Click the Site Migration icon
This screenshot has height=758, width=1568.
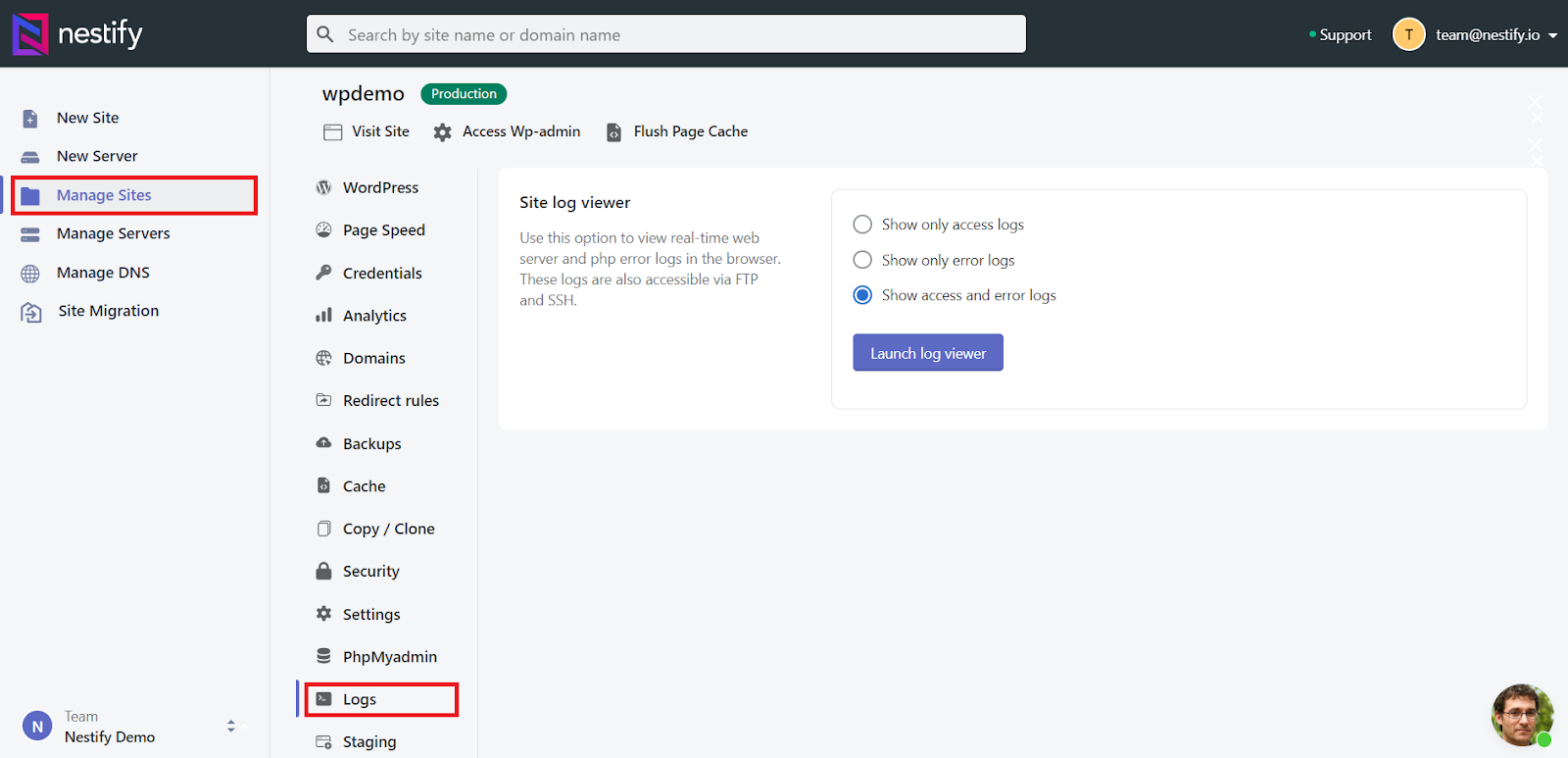[31, 312]
